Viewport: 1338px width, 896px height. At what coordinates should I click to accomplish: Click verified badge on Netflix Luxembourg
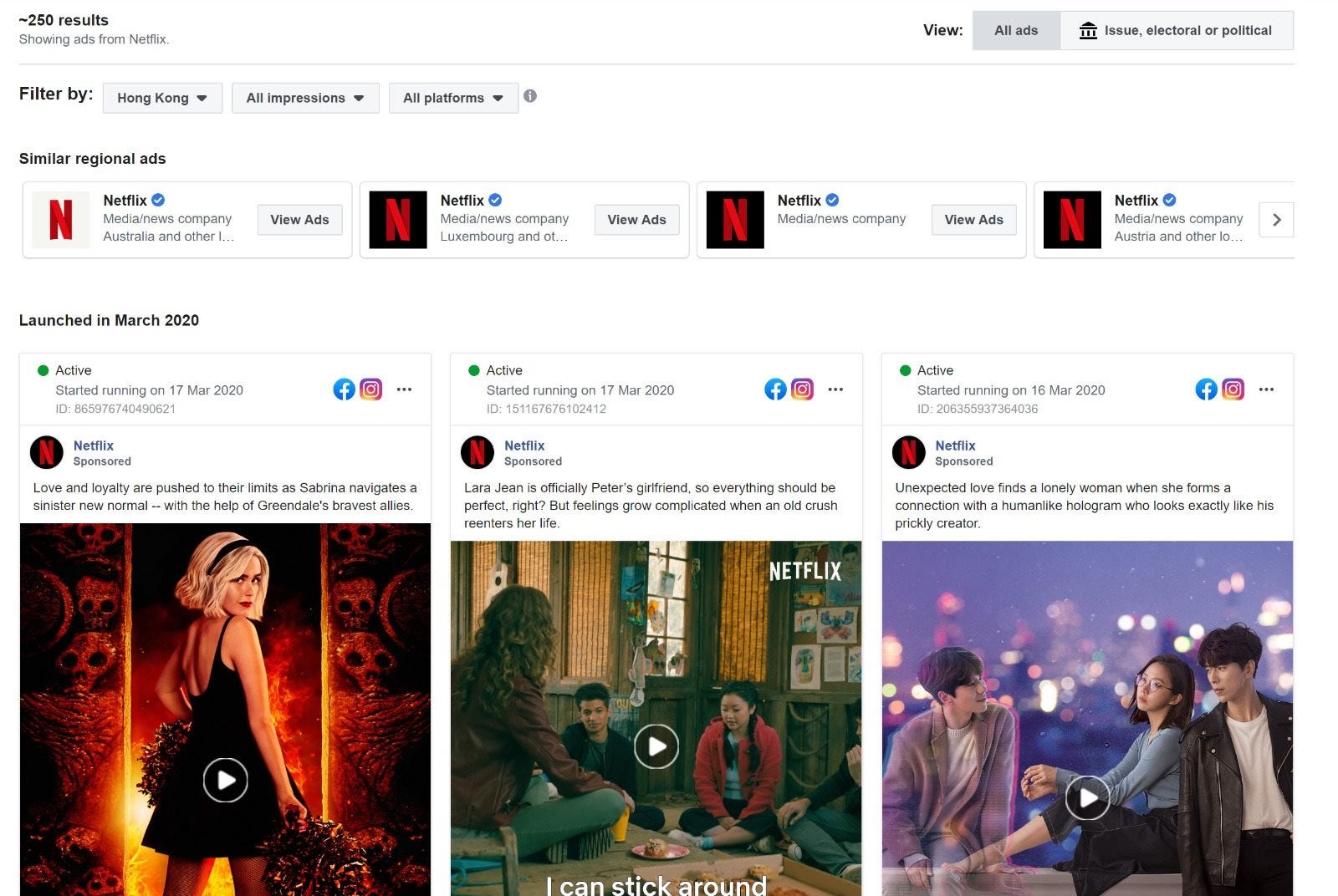tap(495, 200)
